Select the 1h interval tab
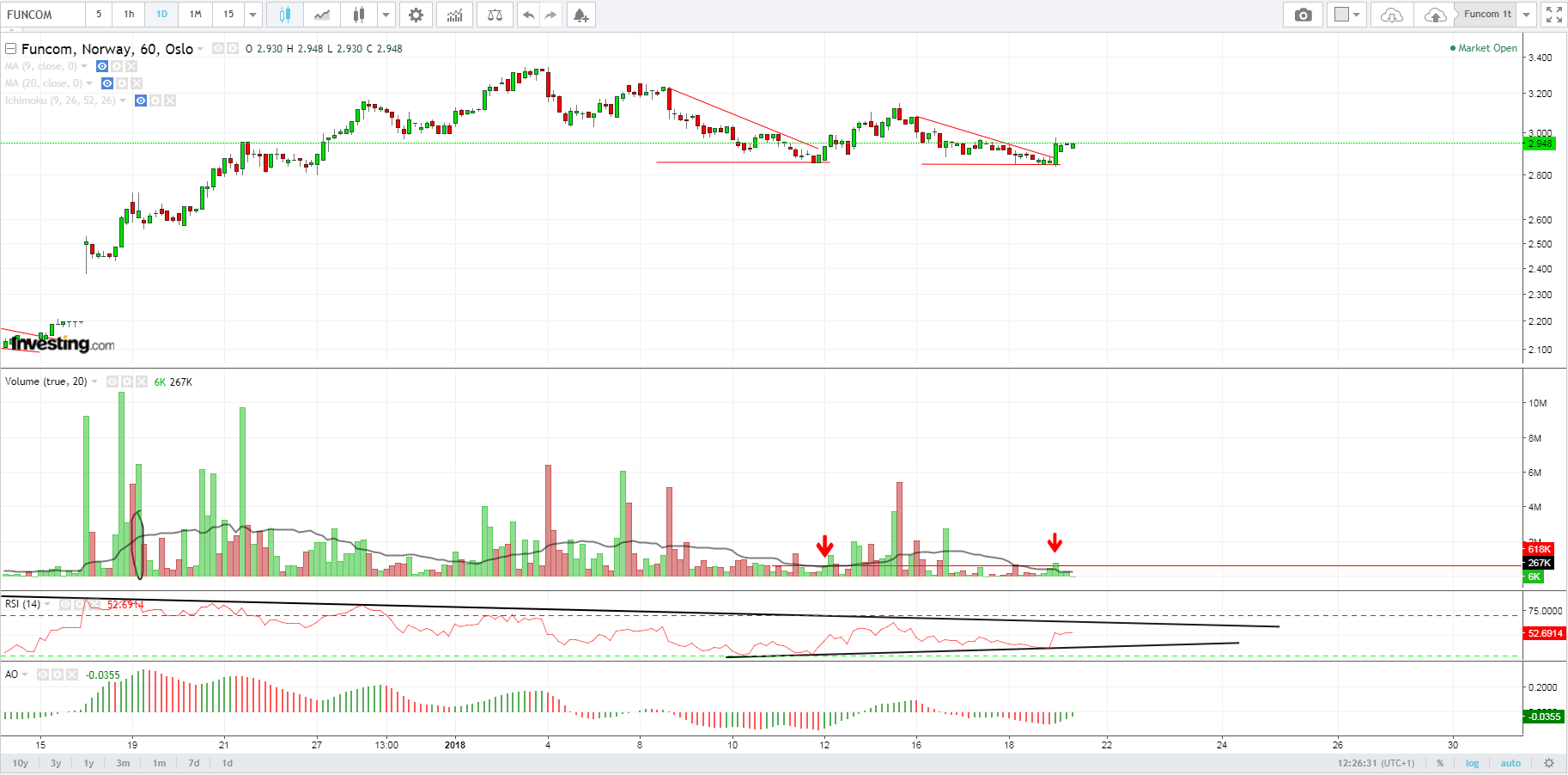The image size is (1568, 775). (129, 15)
